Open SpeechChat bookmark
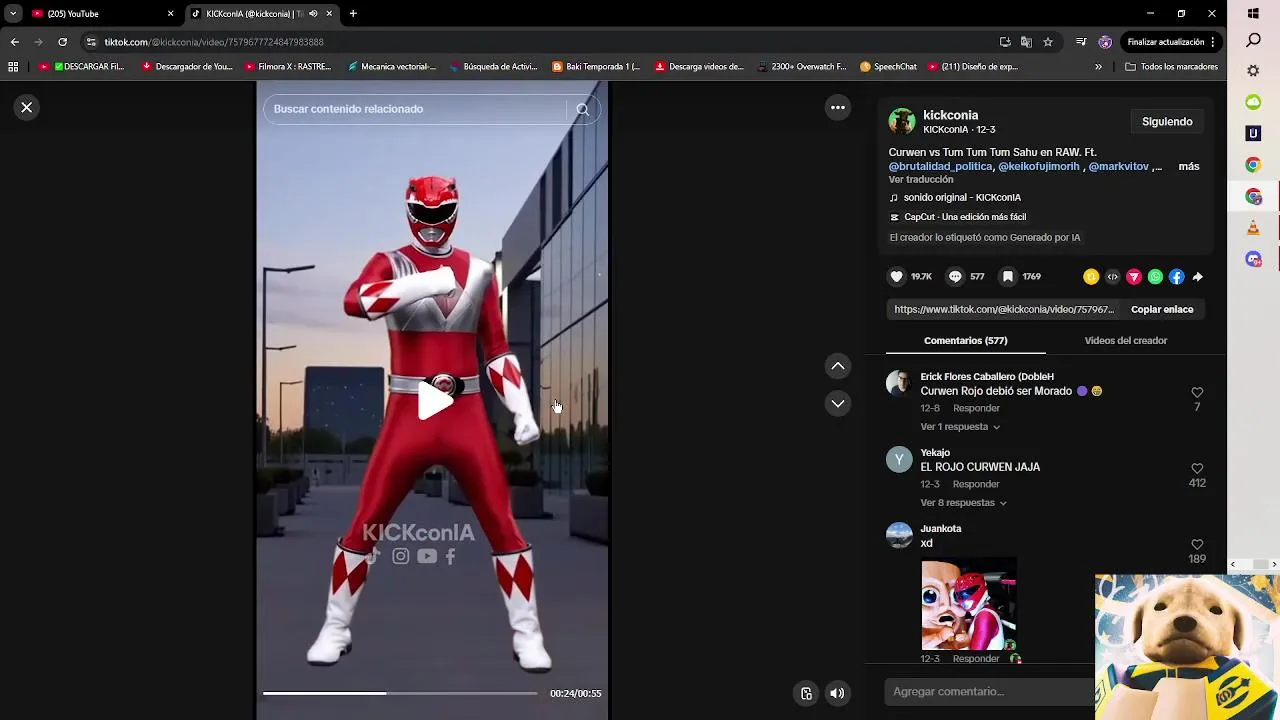 click(x=888, y=67)
